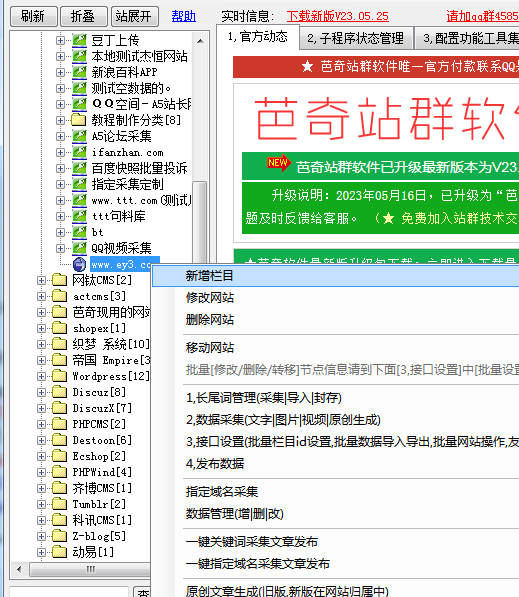Click the QQ视频采集 site icon
519x597 pixels.
pyautogui.click(x=79, y=248)
